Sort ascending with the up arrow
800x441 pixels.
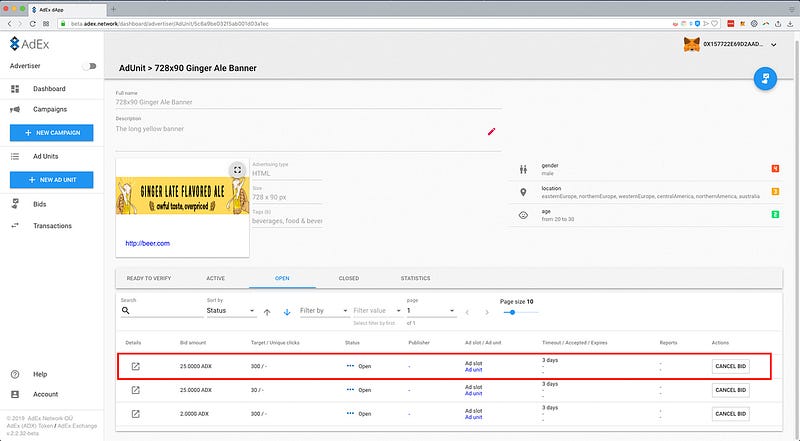[267, 312]
